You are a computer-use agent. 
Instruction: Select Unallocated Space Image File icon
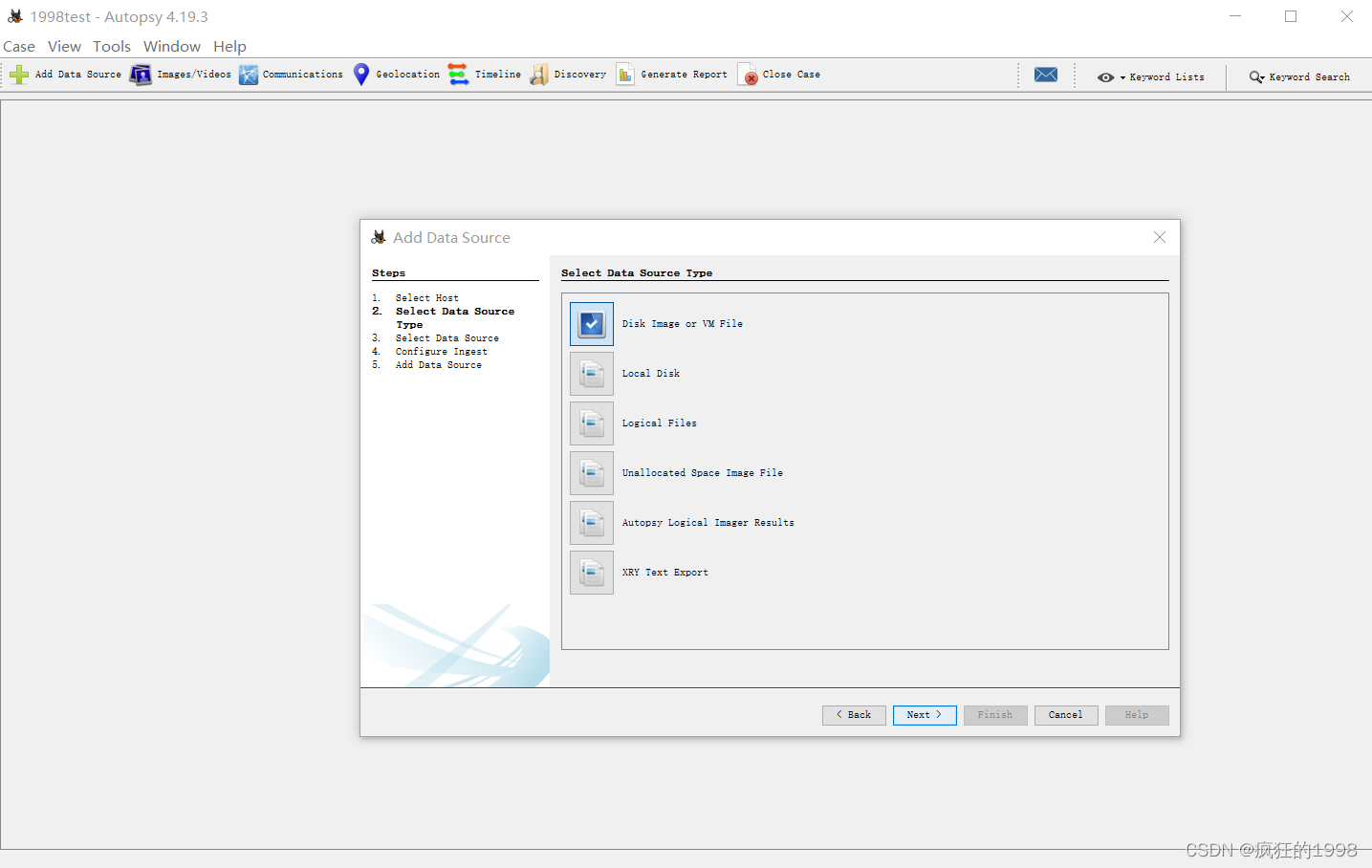point(592,473)
